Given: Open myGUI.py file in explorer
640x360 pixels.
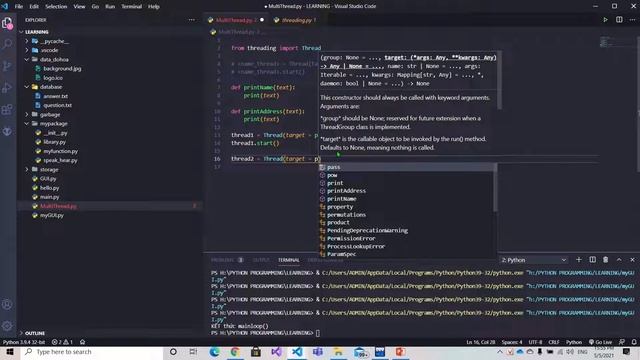Looking at the screenshot, I should (x=51, y=216).
